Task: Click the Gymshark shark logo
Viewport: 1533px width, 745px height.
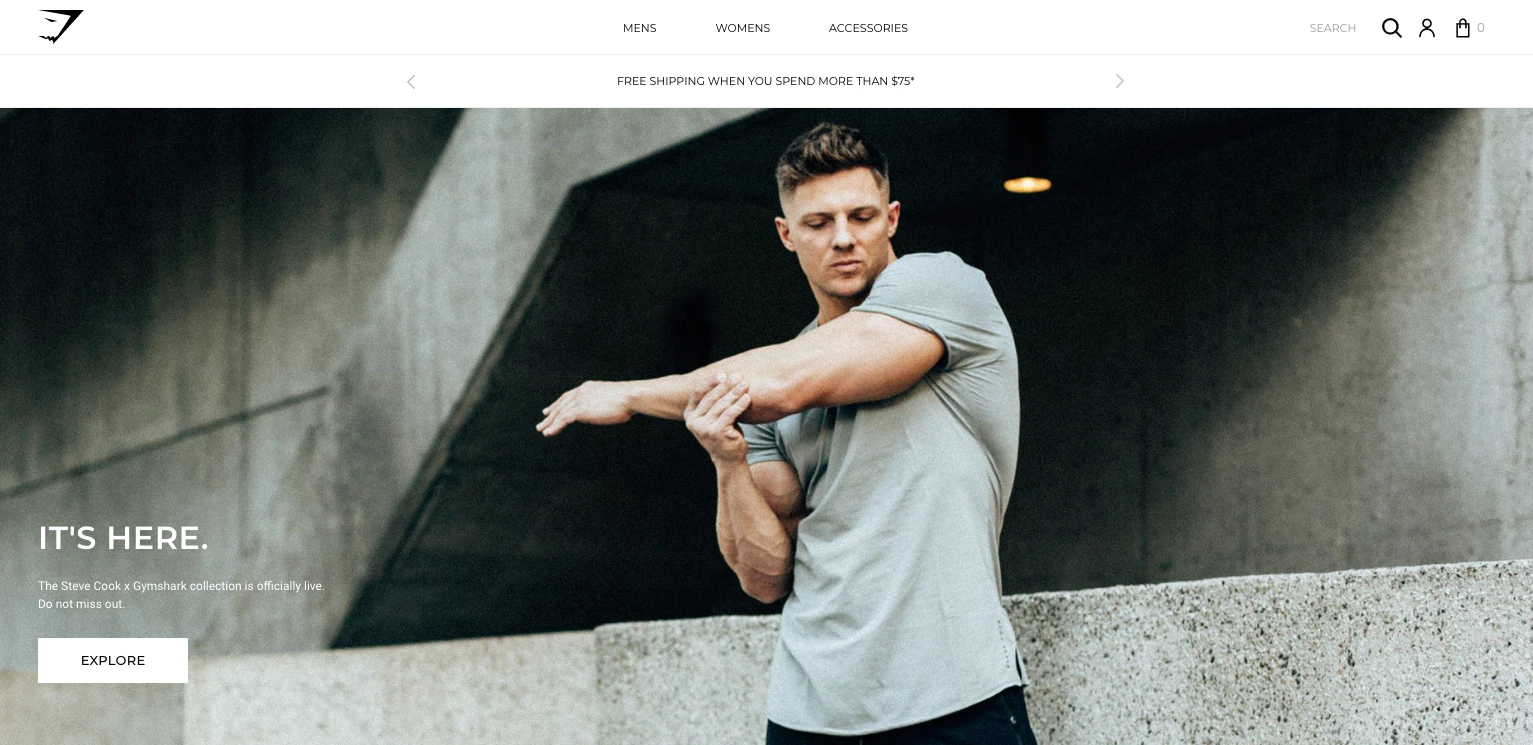Action: (x=61, y=27)
